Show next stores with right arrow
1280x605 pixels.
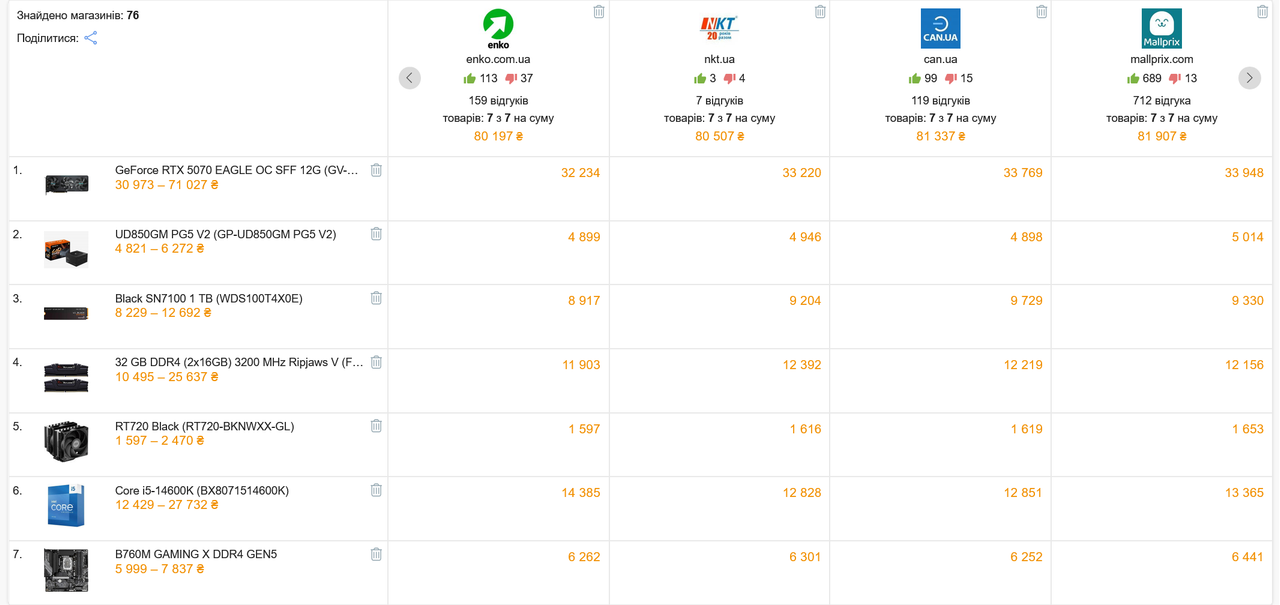click(1249, 78)
